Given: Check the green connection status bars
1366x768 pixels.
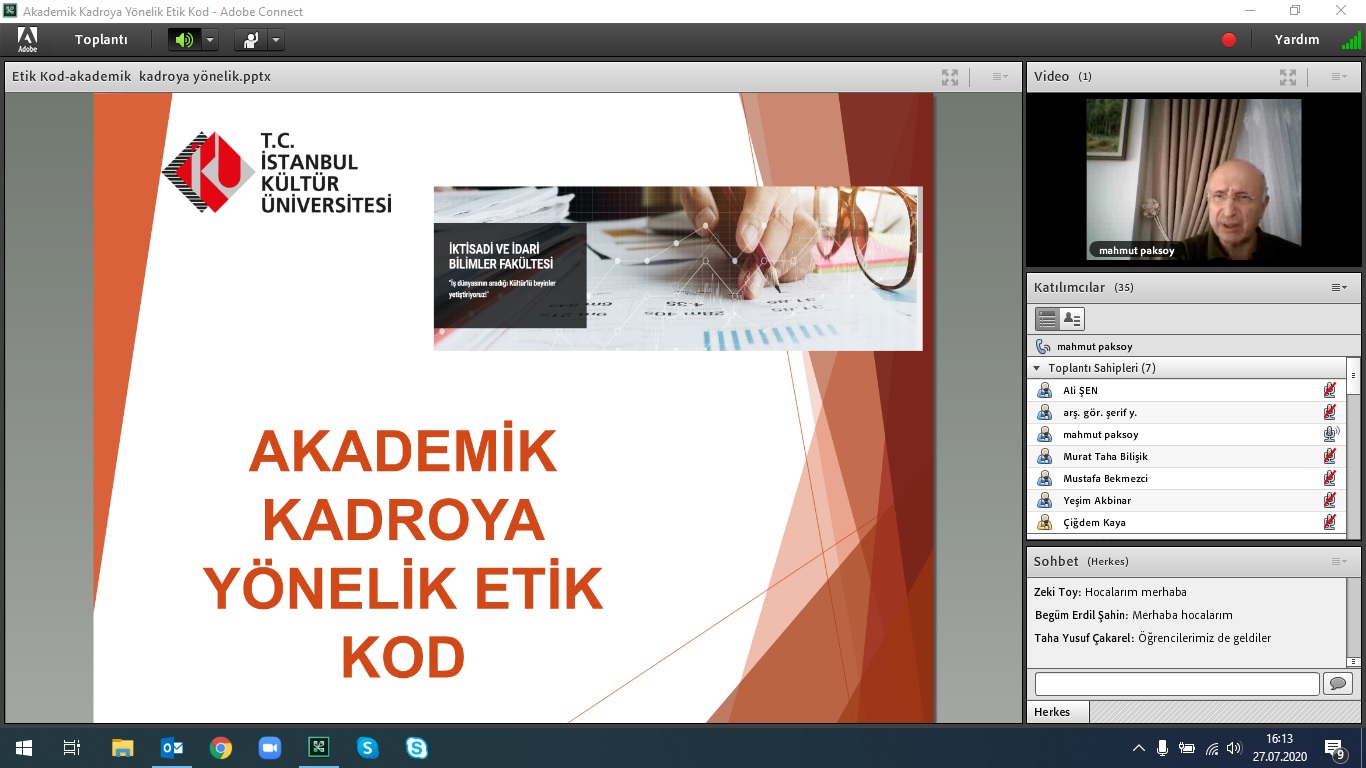Looking at the screenshot, I should (1350, 41).
